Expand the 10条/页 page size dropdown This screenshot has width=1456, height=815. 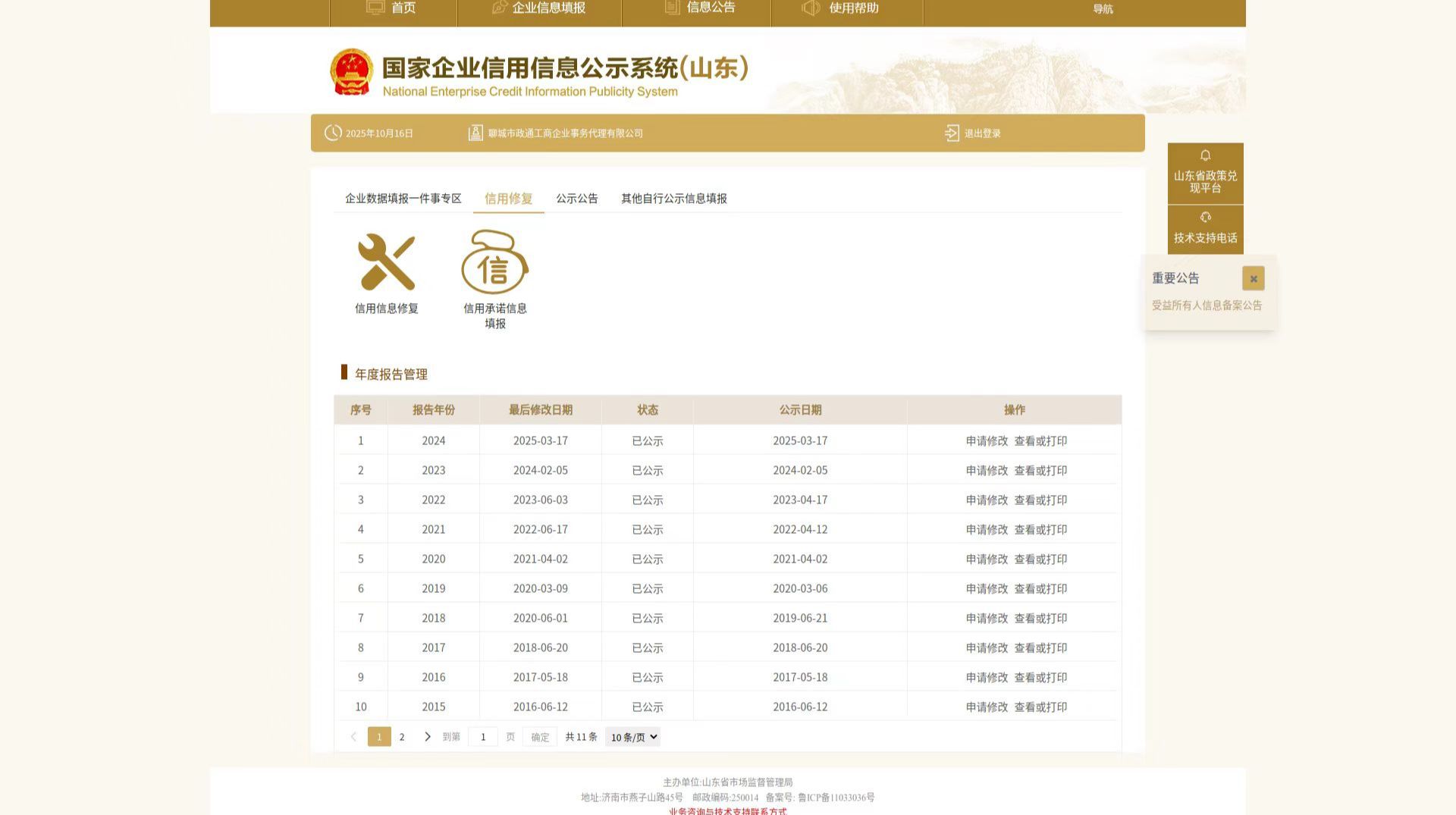tap(632, 737)
